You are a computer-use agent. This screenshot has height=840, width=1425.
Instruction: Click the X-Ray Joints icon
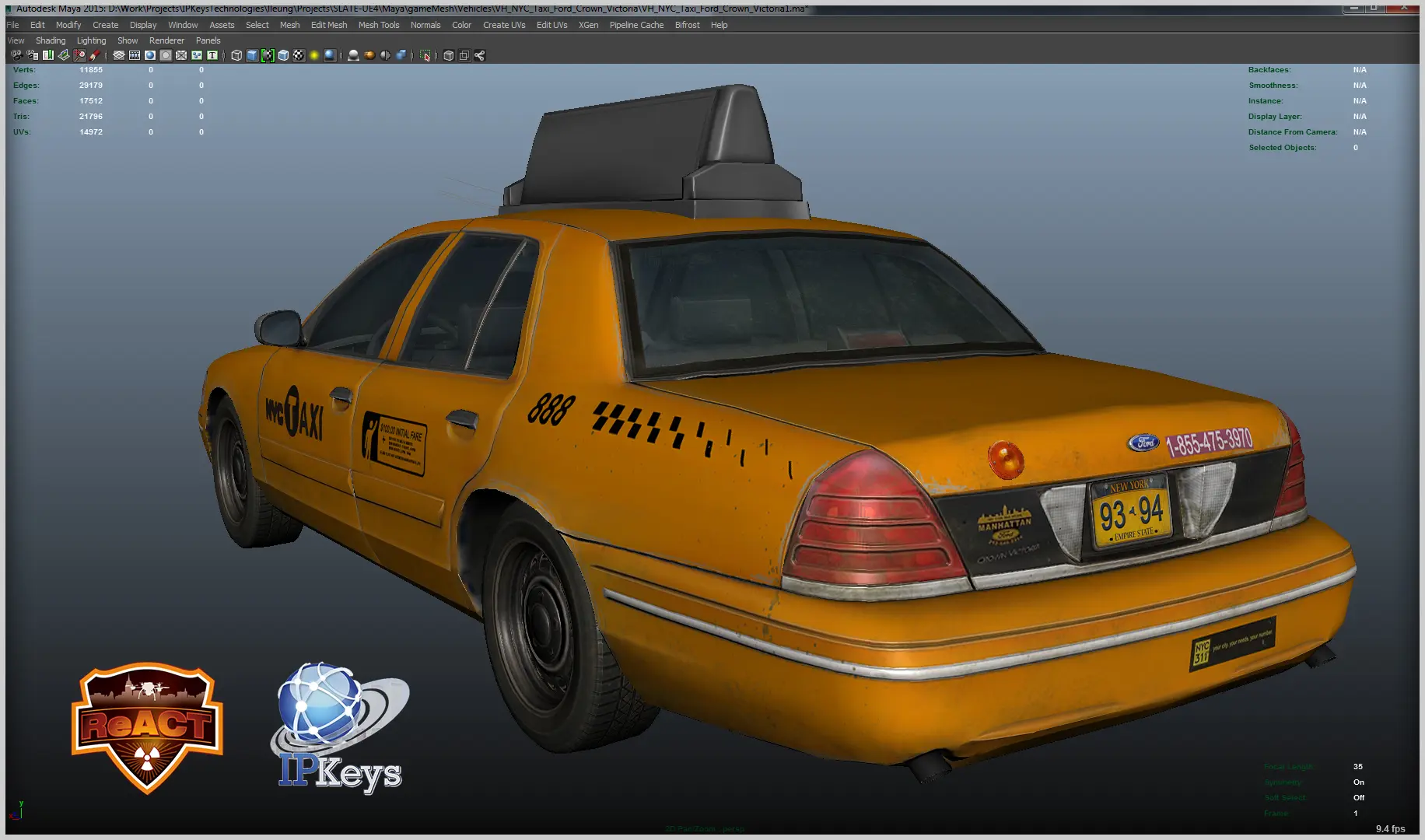[x=479, y=55]
